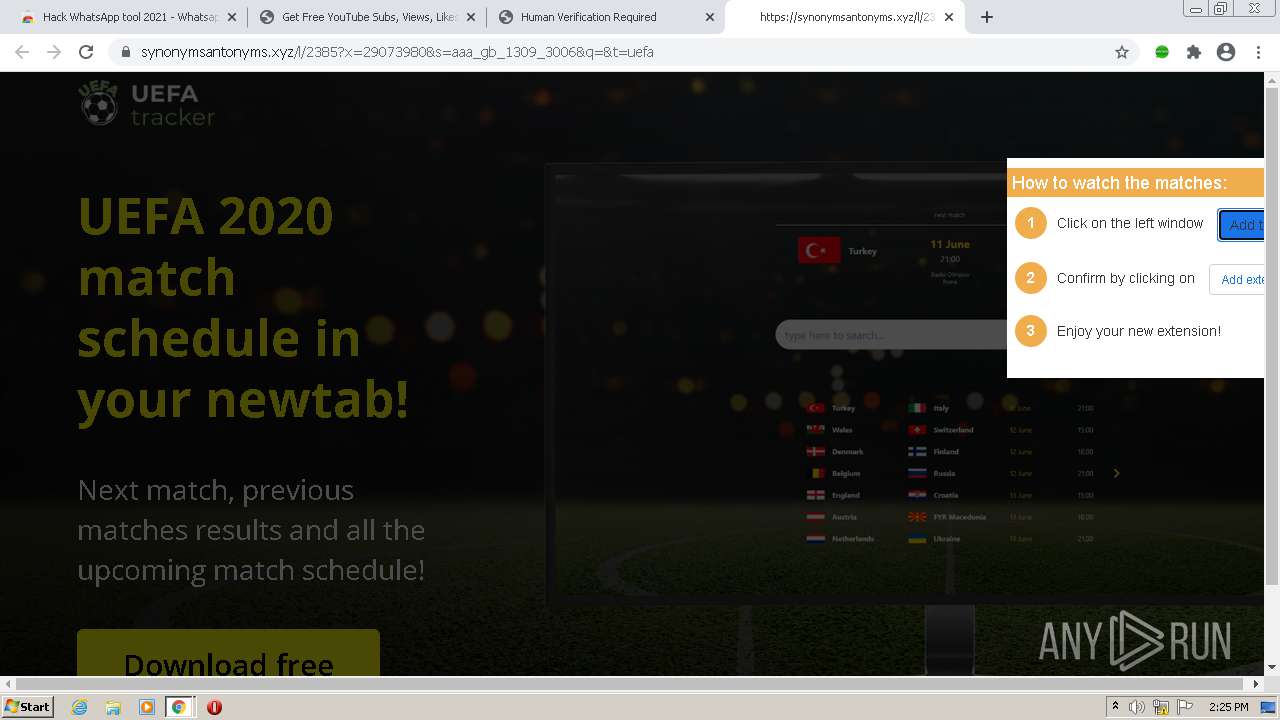Click the next arrow beside match list
This screenshot has width=1280, height=720.
pyautogui.click(x=1116, y=473)
